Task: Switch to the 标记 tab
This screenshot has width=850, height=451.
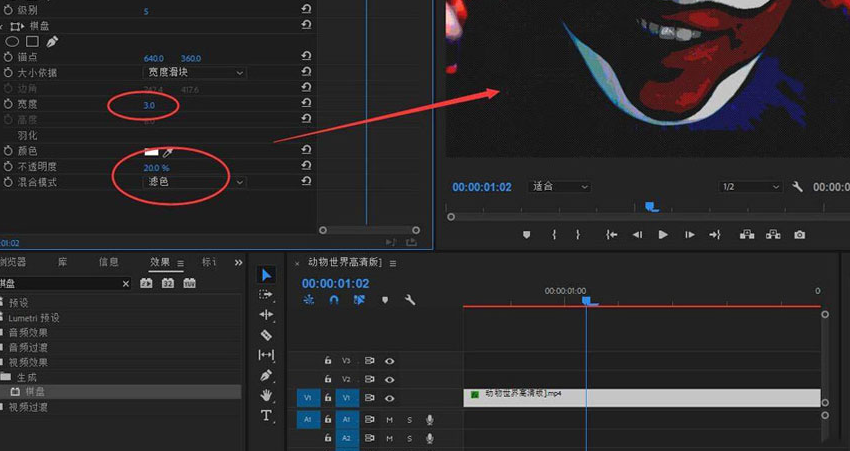Action: pos(209,262)
